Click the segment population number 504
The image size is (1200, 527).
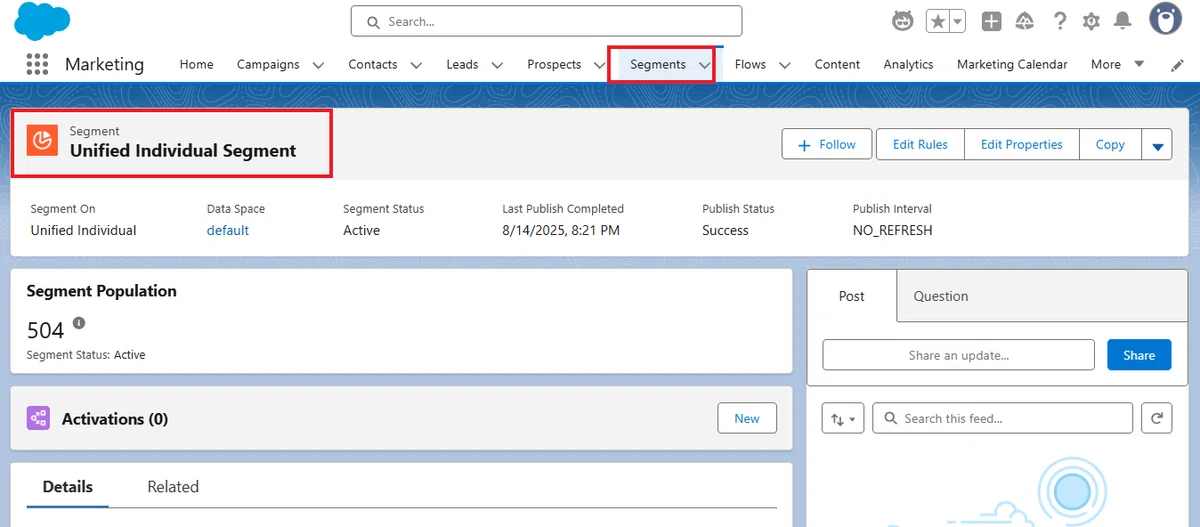pos(45,330)
